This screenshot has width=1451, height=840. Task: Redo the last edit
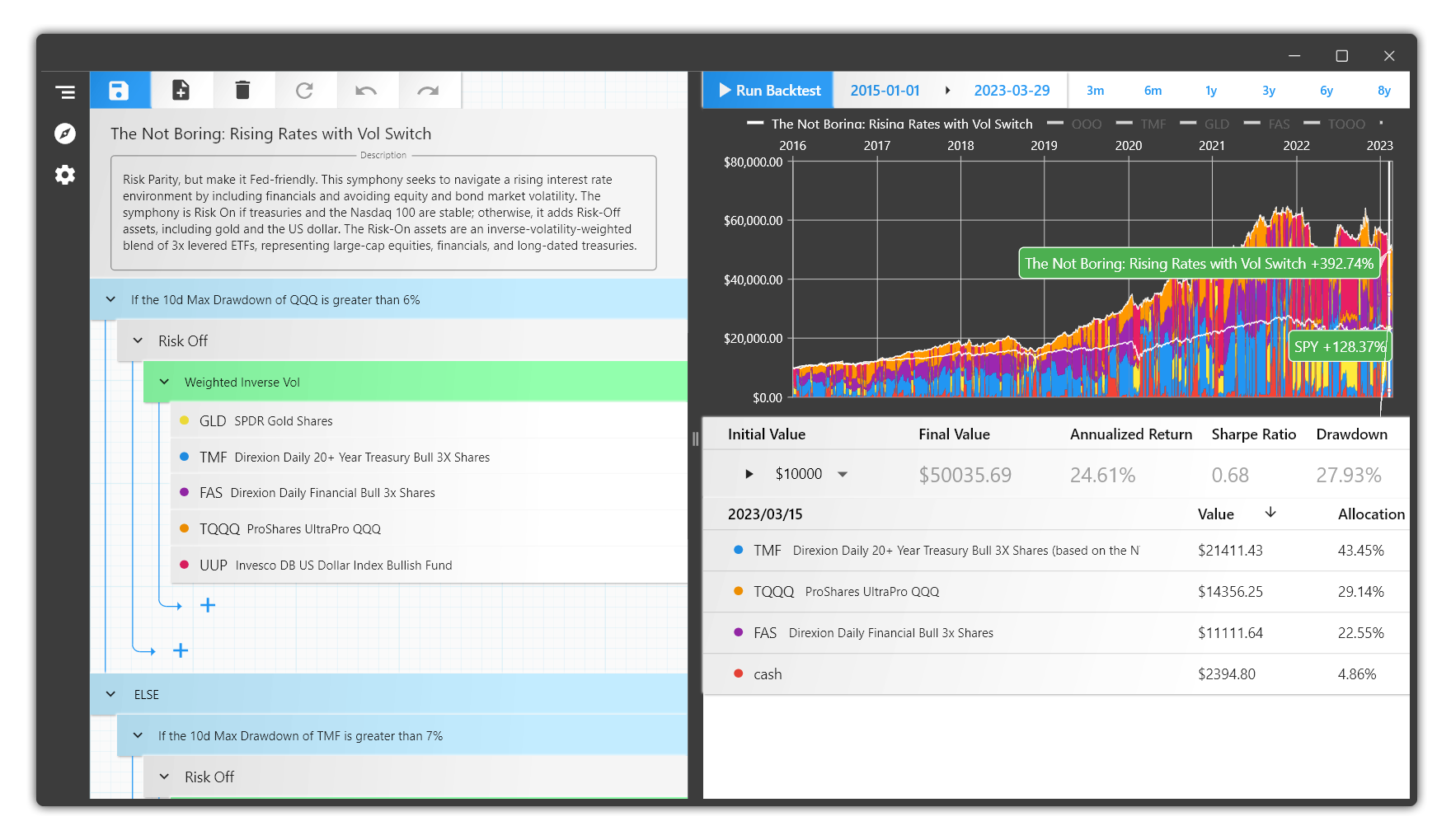[428, 90]
